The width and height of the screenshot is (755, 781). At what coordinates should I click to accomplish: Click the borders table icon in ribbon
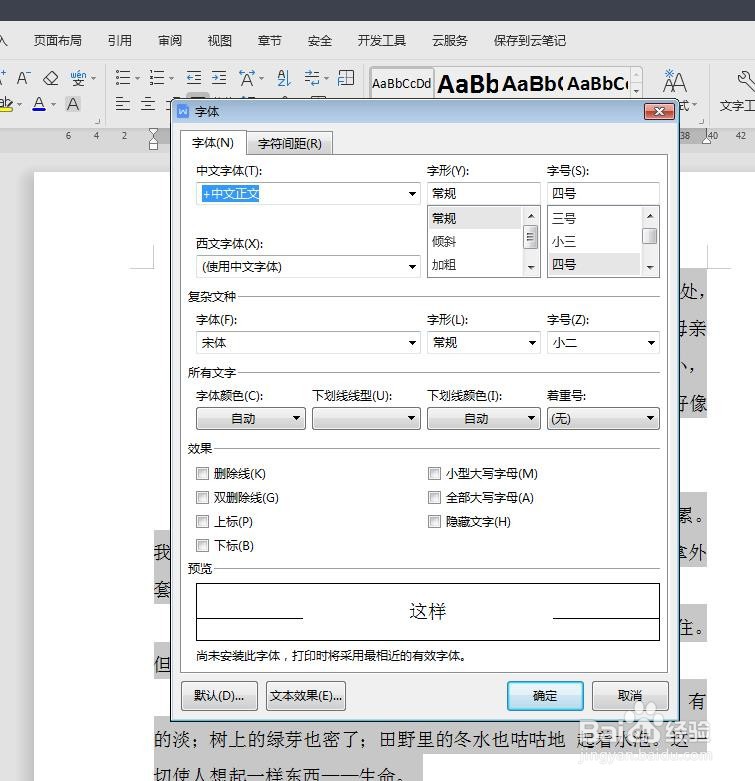tap(346, 78)
